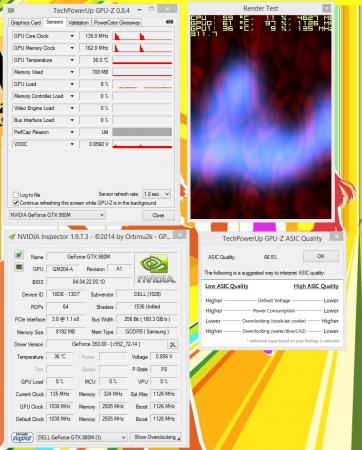Expand the Sensor refresh rate dropdown
The image size is (362, 450).
coord(157,194)
